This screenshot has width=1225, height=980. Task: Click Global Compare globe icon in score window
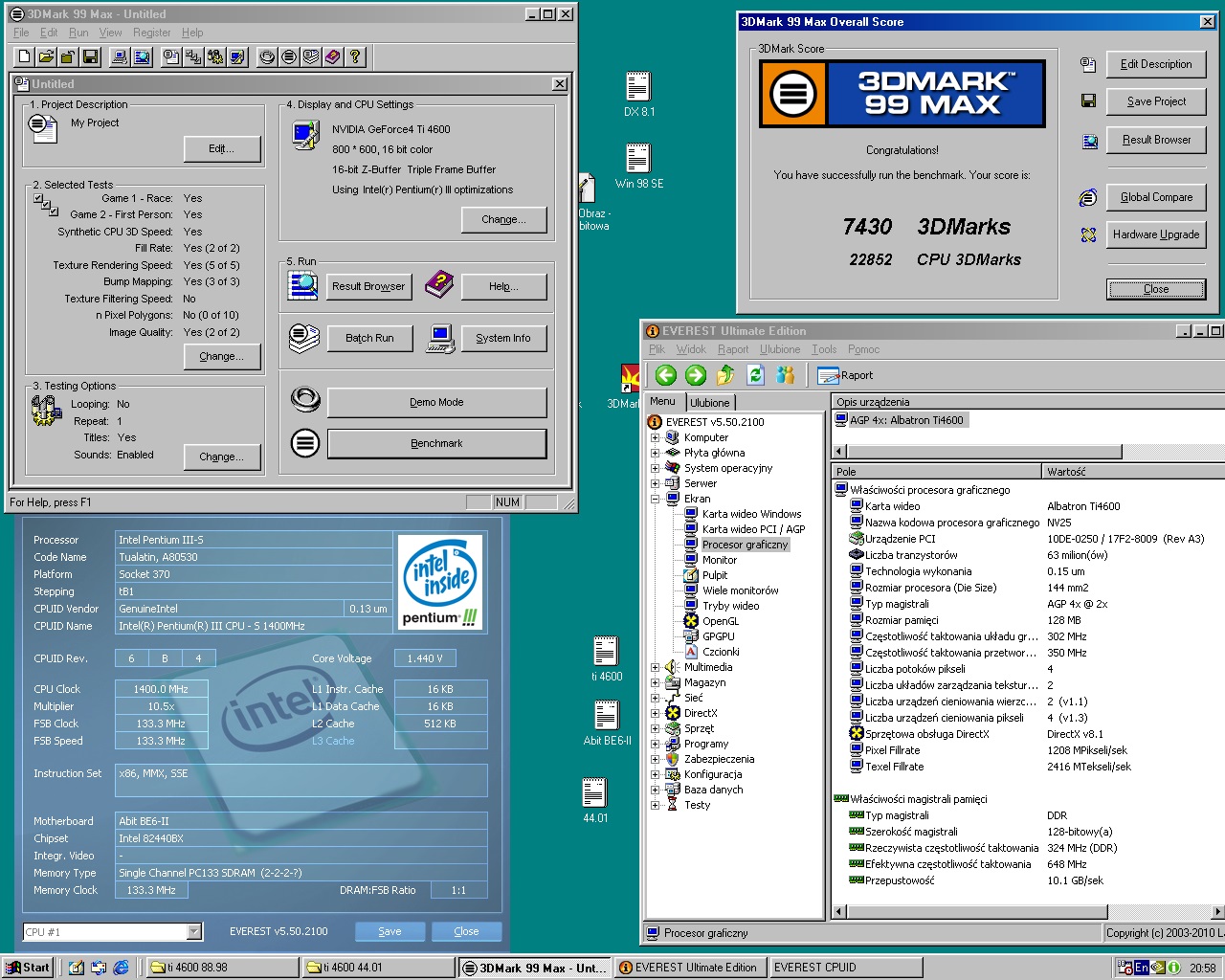1088,198
